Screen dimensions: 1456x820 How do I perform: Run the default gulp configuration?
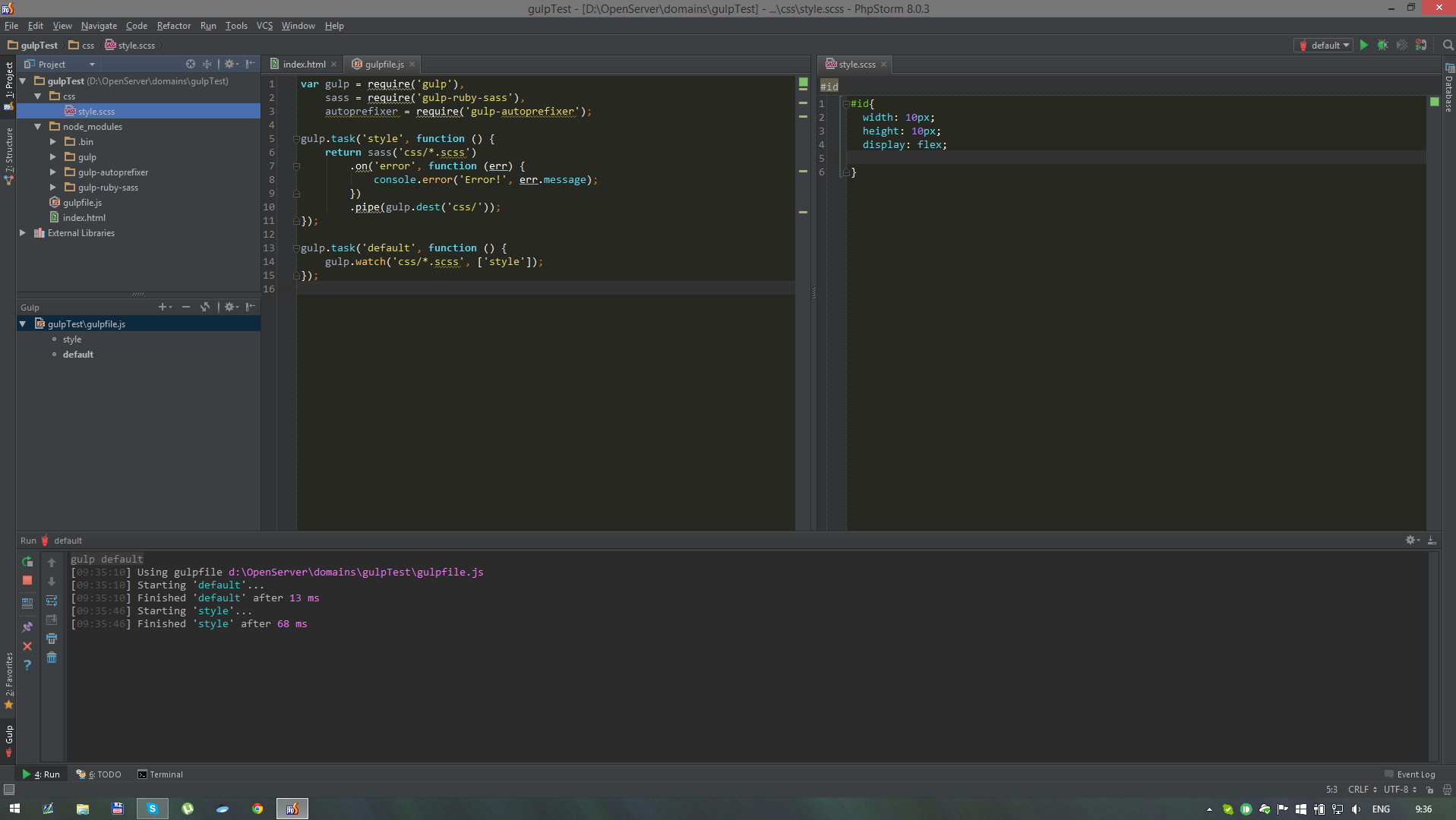click(1363, 46)
